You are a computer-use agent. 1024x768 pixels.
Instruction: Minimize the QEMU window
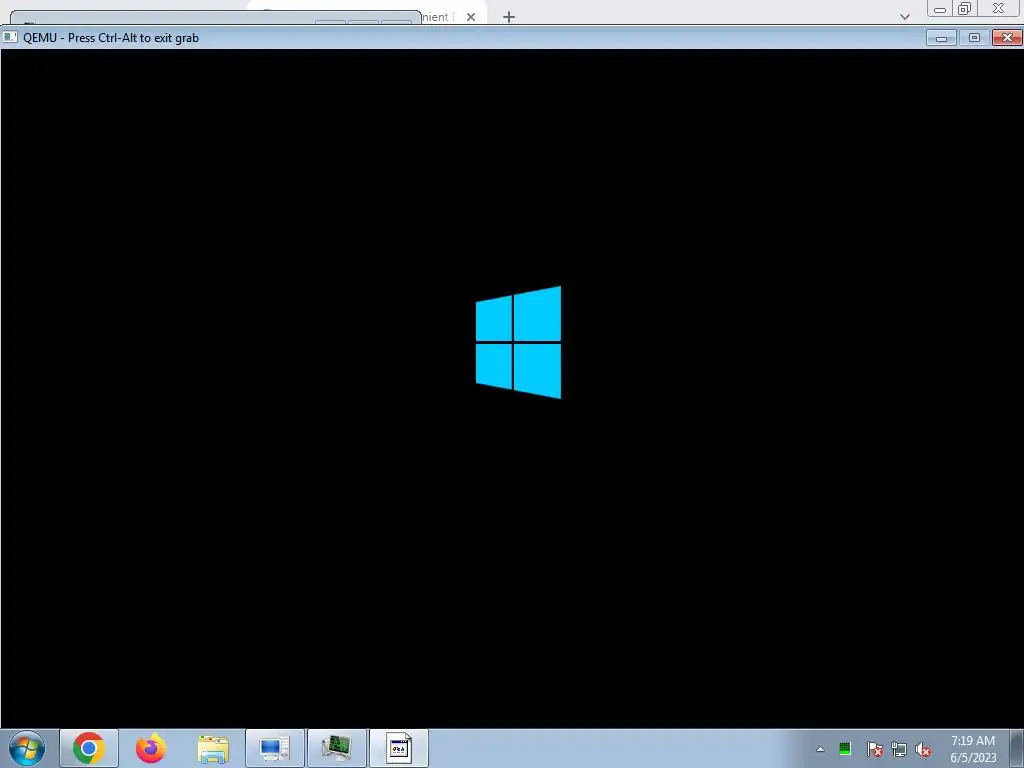pyautogui.click(x=942, y=38)
